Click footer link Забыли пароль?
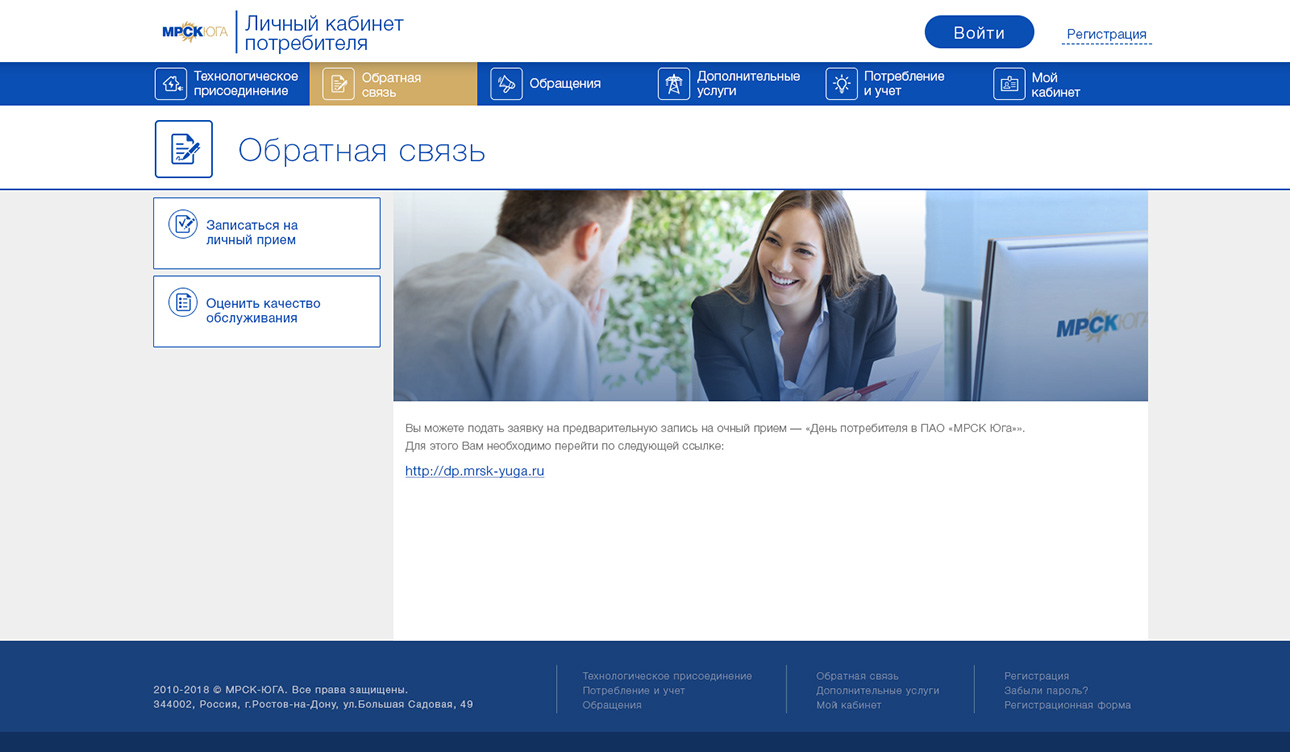1290x752 pixels. [x=1045, y=690]
